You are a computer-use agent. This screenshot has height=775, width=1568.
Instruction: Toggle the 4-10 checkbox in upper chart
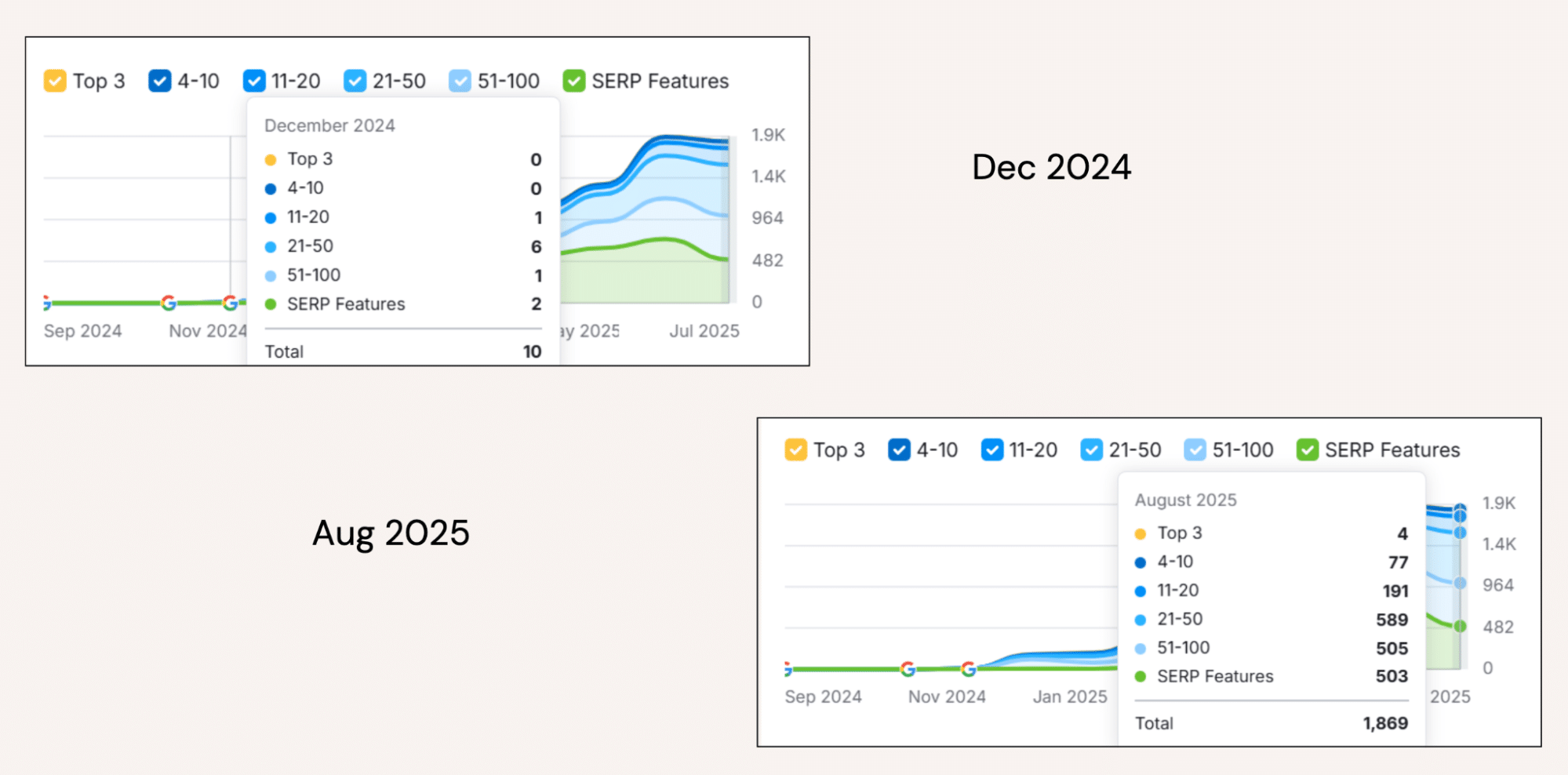tap(159, 81)
